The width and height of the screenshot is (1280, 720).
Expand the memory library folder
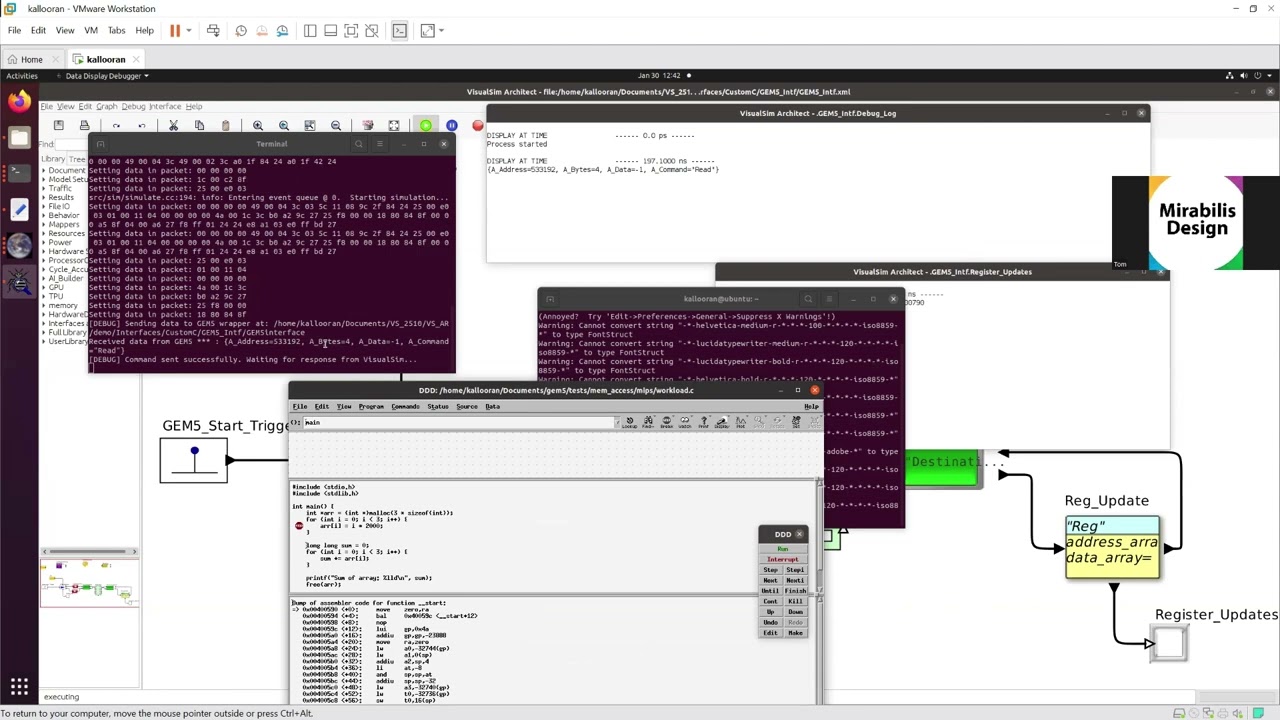(x=44, y=305)
